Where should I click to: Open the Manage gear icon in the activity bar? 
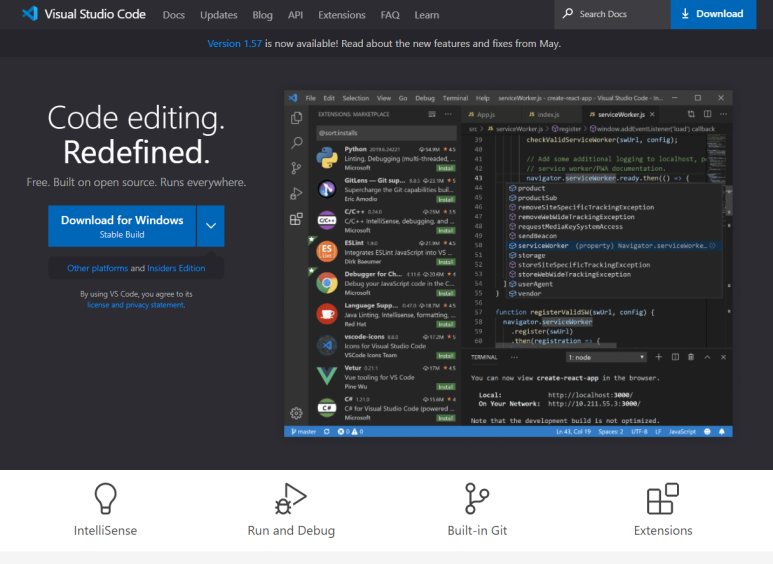tap(296, 413)
